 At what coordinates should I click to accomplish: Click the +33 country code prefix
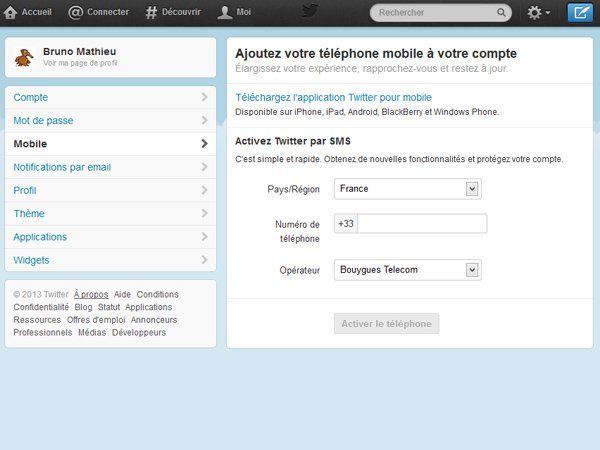coord(346,223)
